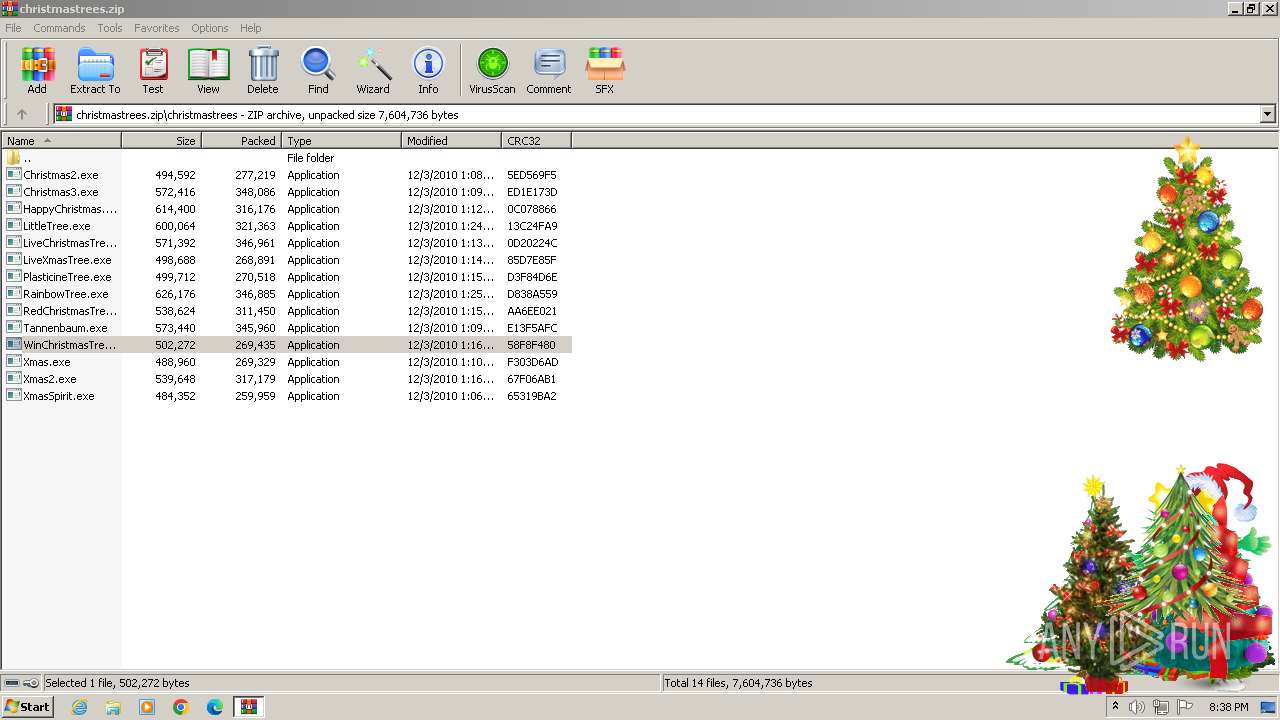Expand the address path dropdown
Image resolution: width=1280 pixels, height=720 pixels.
pos(1268,115)
